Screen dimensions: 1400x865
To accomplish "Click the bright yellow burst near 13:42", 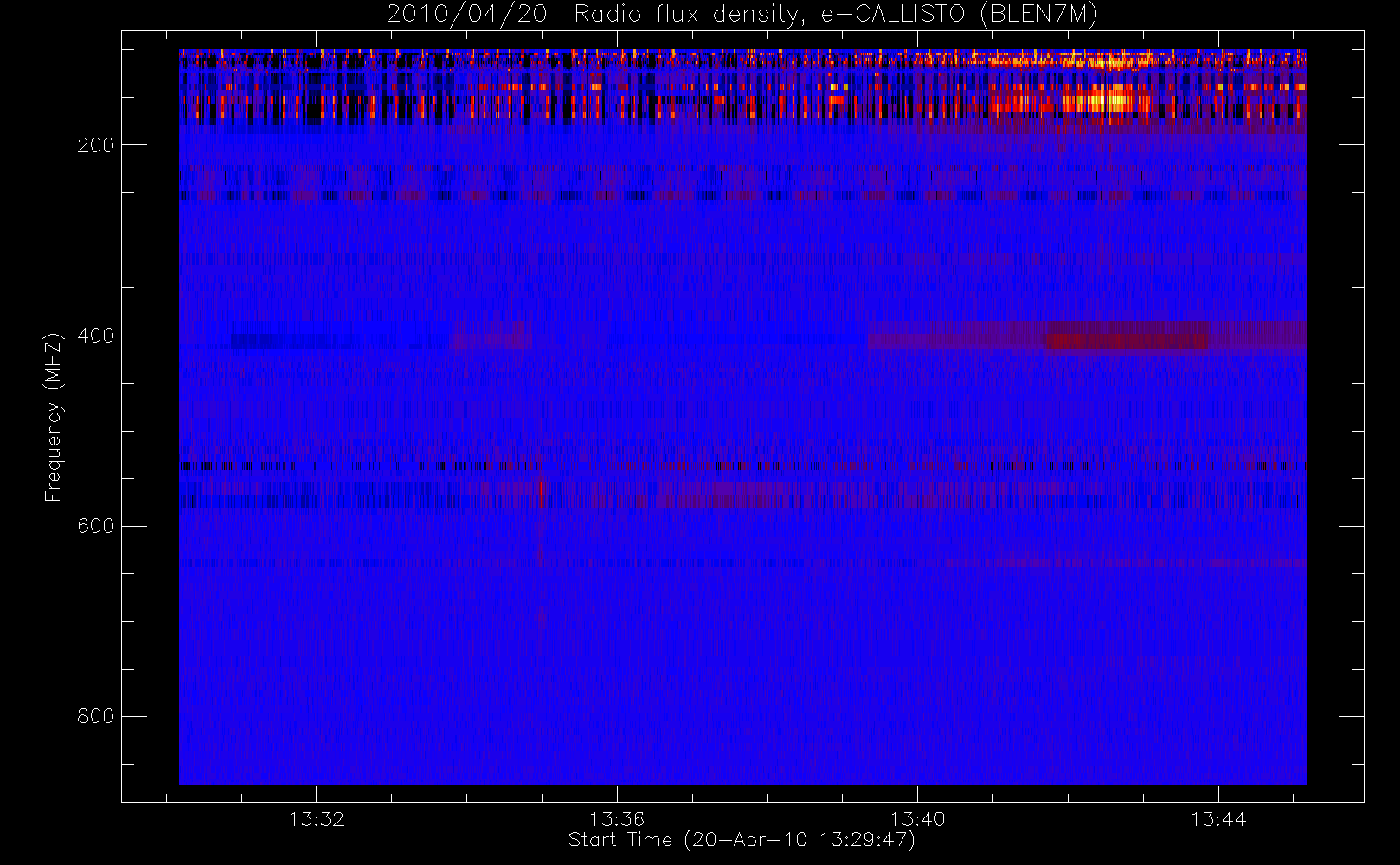I will pyautogui.click(x=1099, y=98).
